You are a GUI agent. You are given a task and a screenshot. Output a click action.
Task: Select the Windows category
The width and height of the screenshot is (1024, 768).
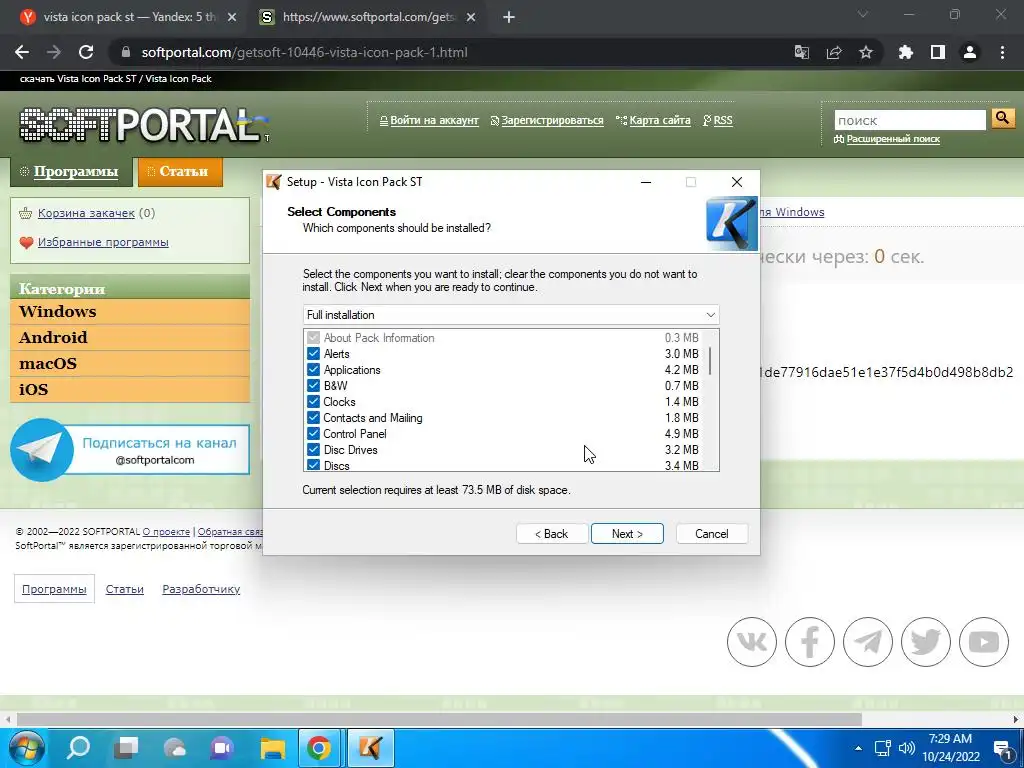(130, 312)
